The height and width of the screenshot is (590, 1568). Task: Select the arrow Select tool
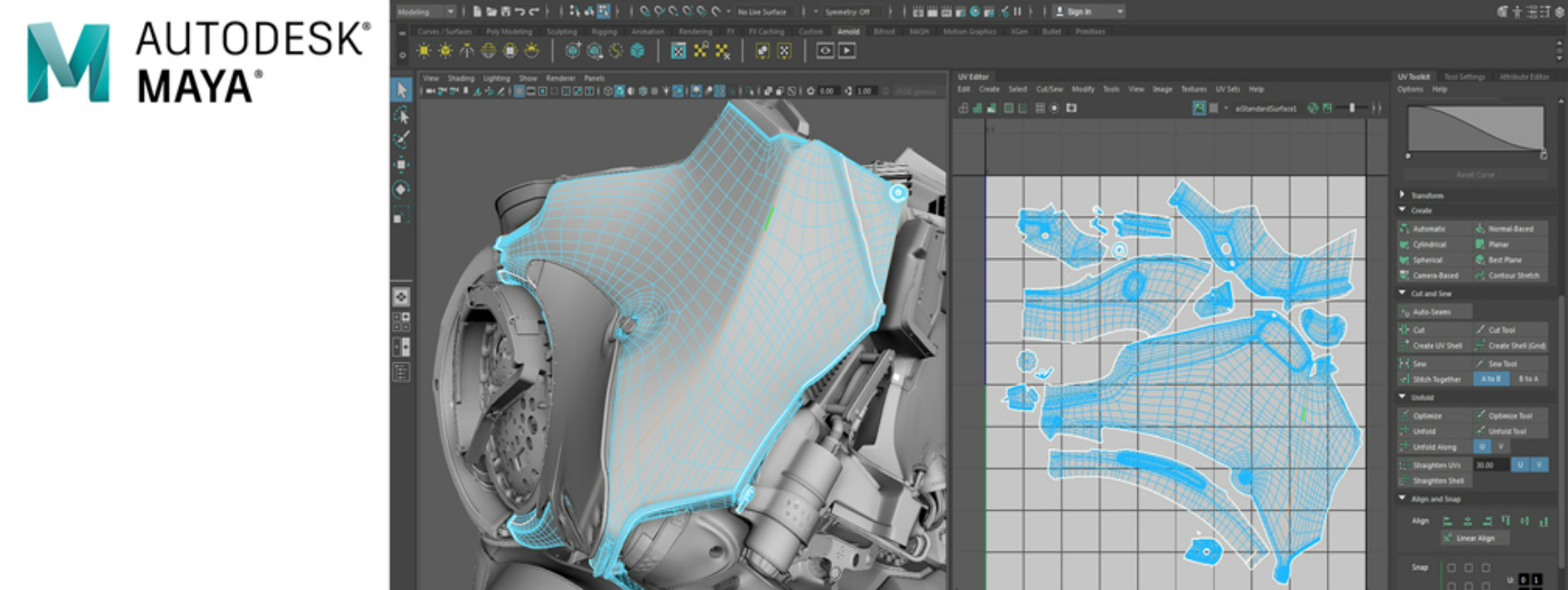click(401, 89)
